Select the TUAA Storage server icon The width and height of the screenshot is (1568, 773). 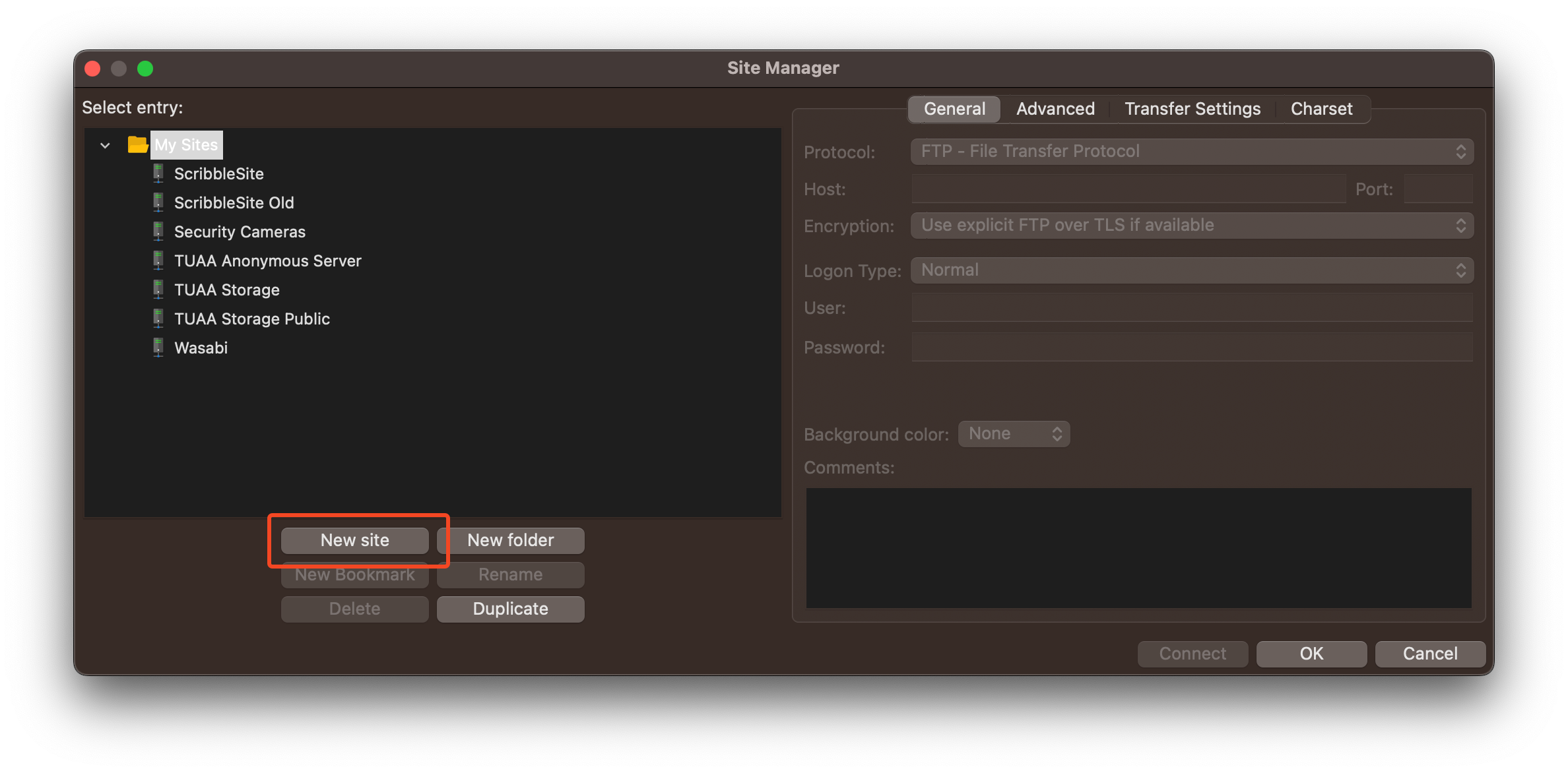point(158,290)
